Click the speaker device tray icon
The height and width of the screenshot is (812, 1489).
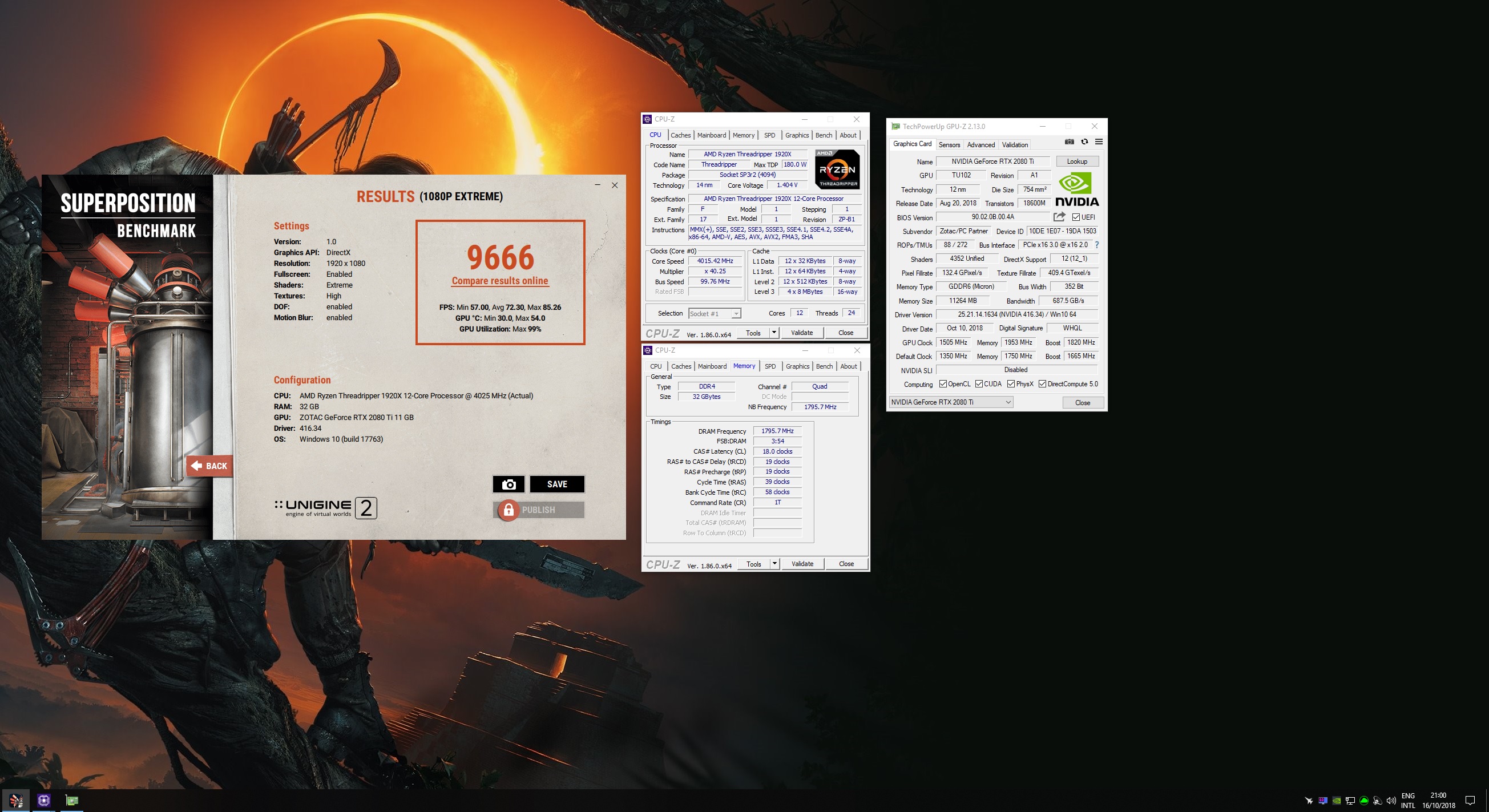1378,801
